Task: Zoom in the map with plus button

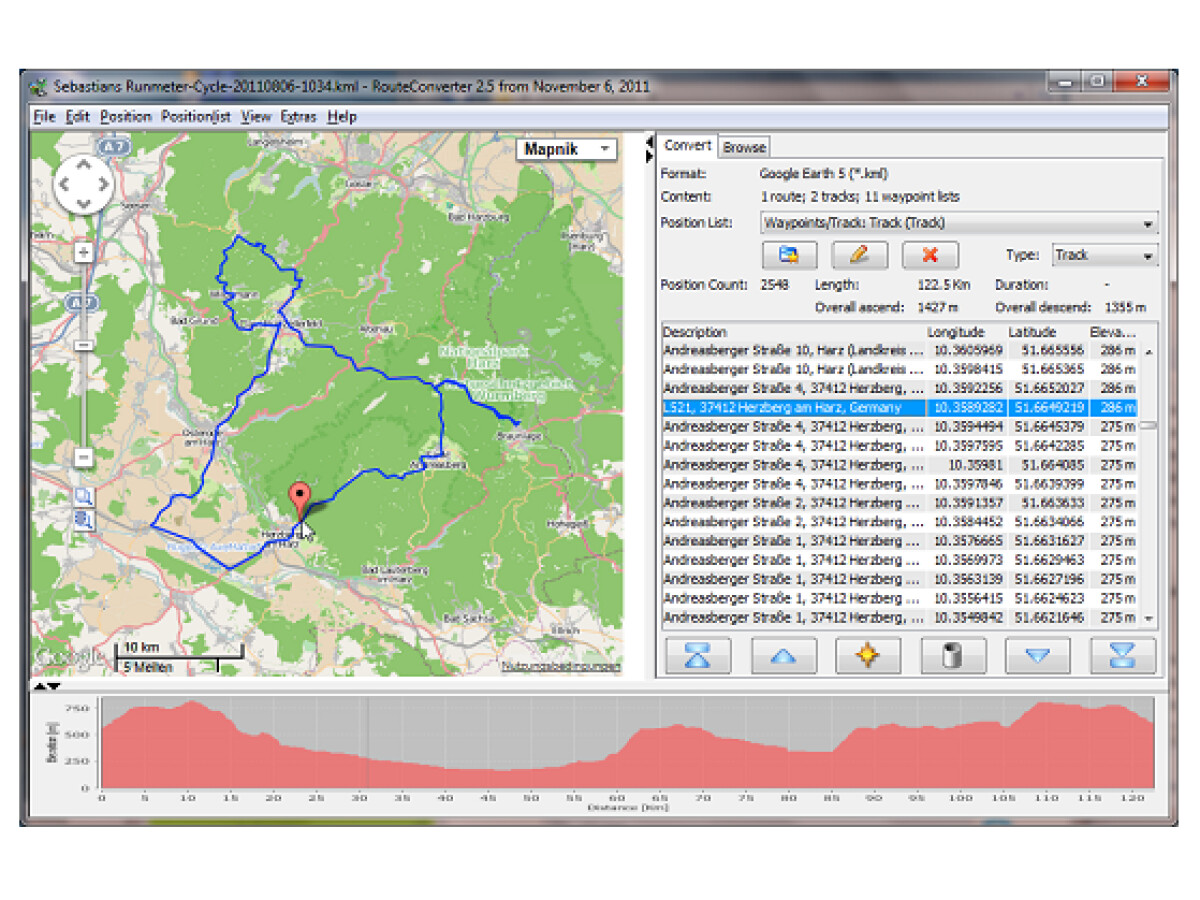Action: click(x=84, y=252)
